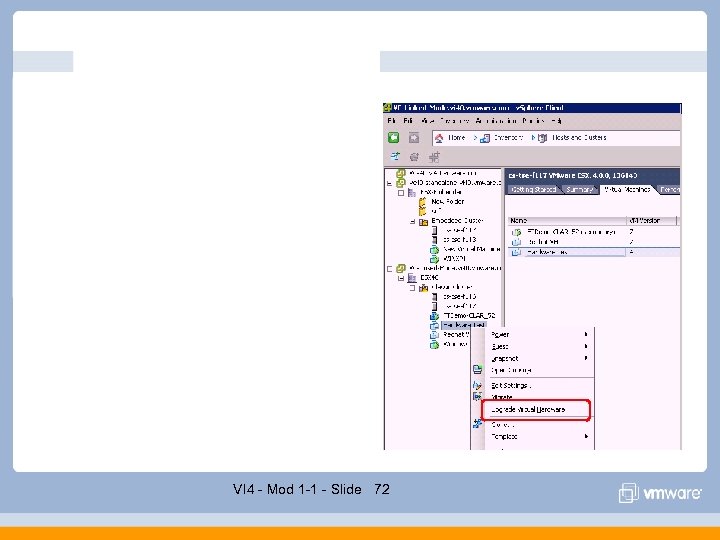Choose Clone from context menu
The height and width of the screenshot is (540, 720).
coord(502,425)
